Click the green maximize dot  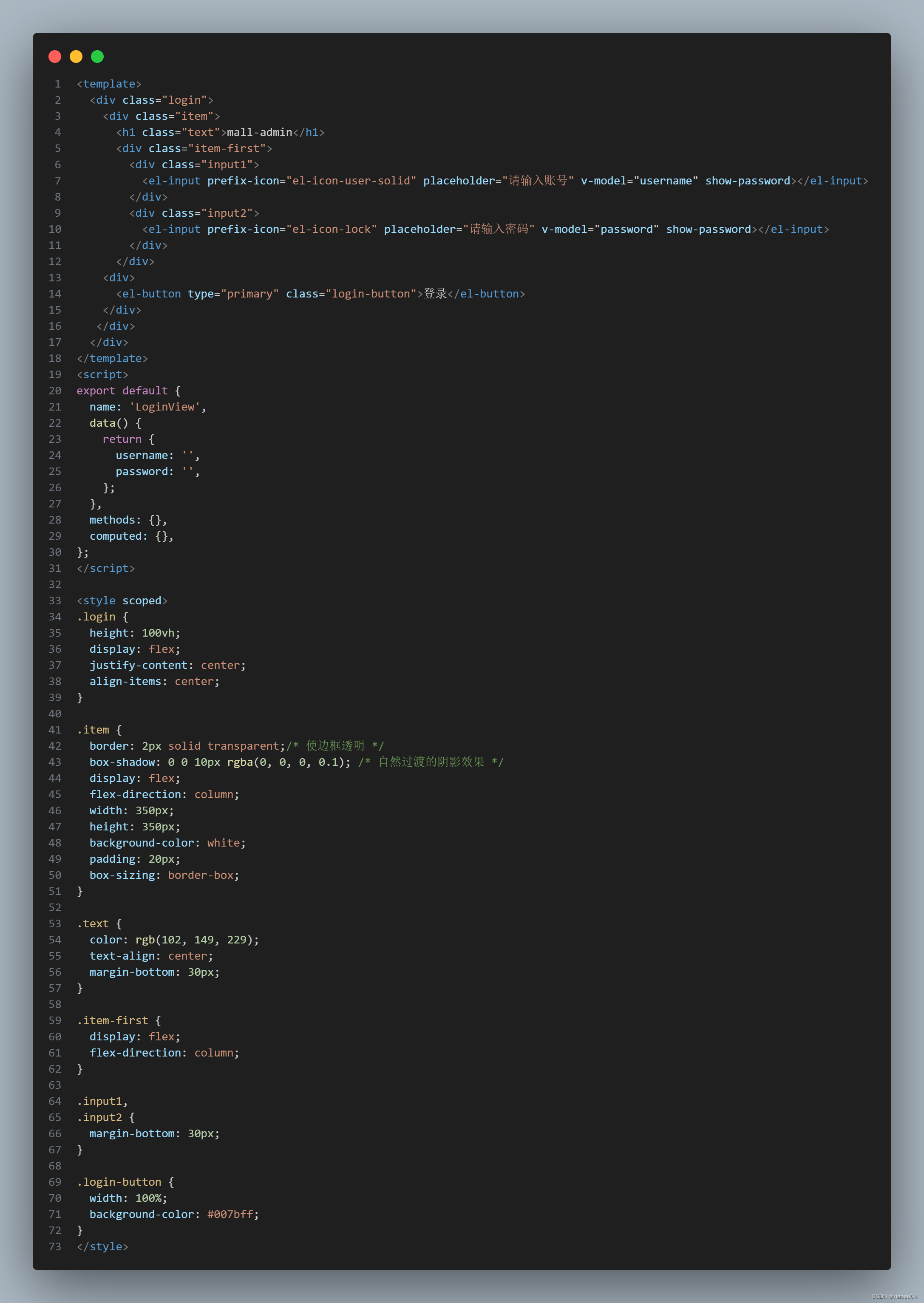click(97, 56)
